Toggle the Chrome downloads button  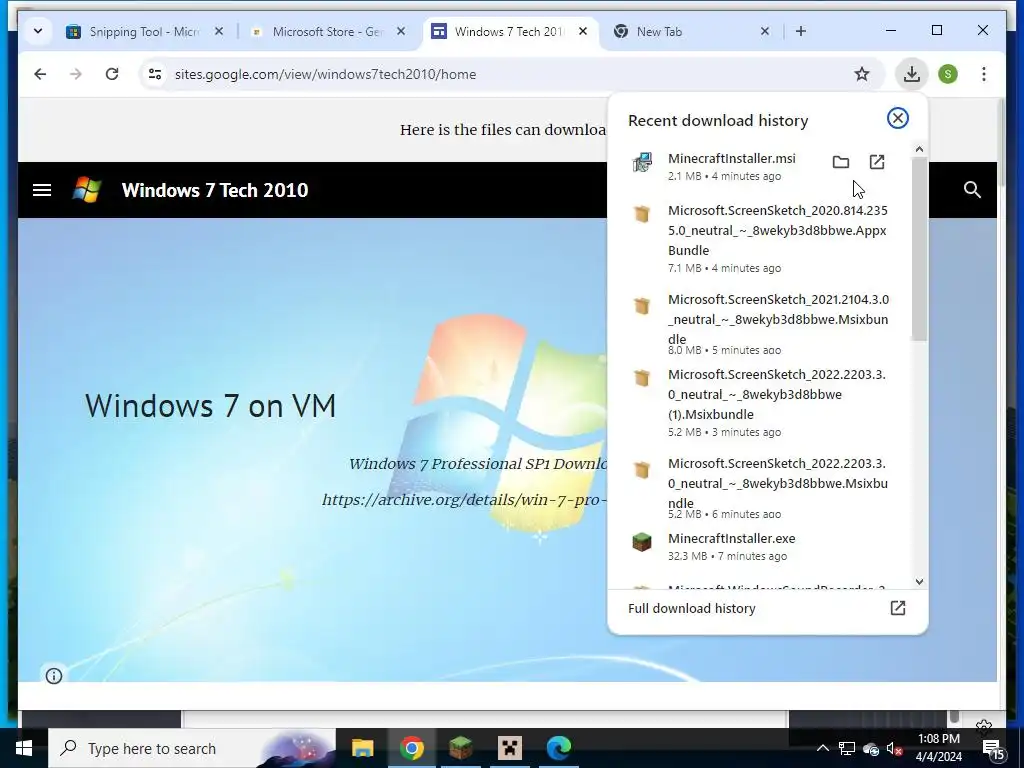(912, 74)
